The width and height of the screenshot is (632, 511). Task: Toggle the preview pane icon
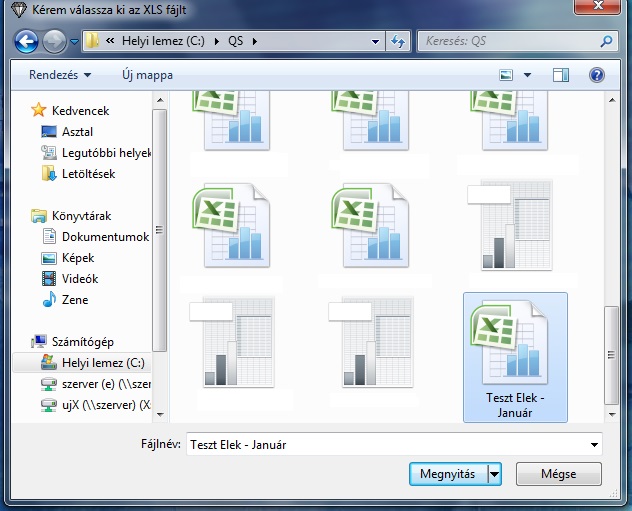[x=560, y=75]
